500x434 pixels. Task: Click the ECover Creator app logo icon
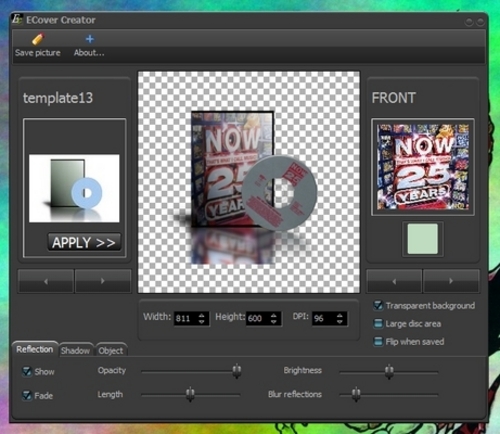[17, 19]
